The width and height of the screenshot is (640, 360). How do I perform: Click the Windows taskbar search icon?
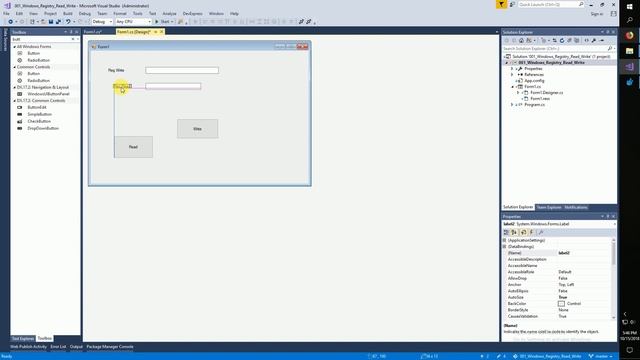(629, 20)
